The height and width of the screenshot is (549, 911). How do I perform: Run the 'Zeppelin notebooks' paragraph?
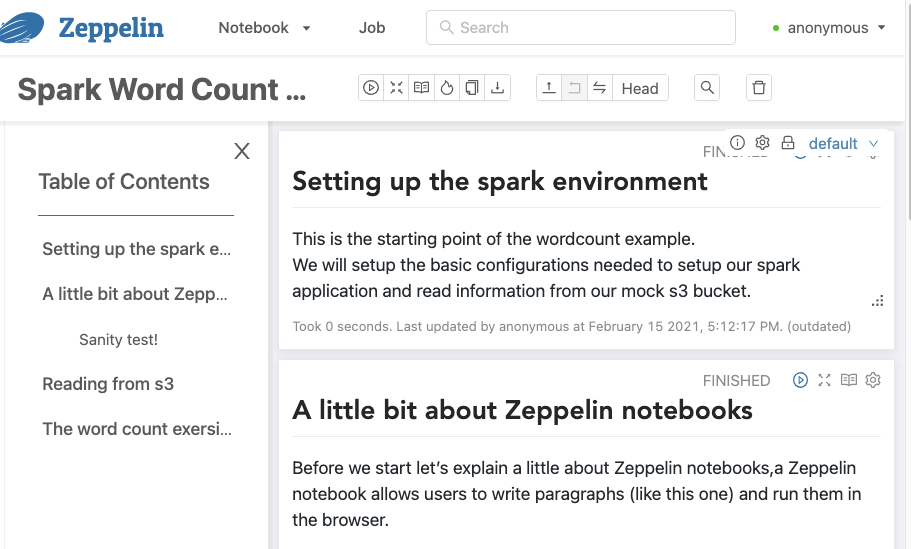tap(800, 380)
